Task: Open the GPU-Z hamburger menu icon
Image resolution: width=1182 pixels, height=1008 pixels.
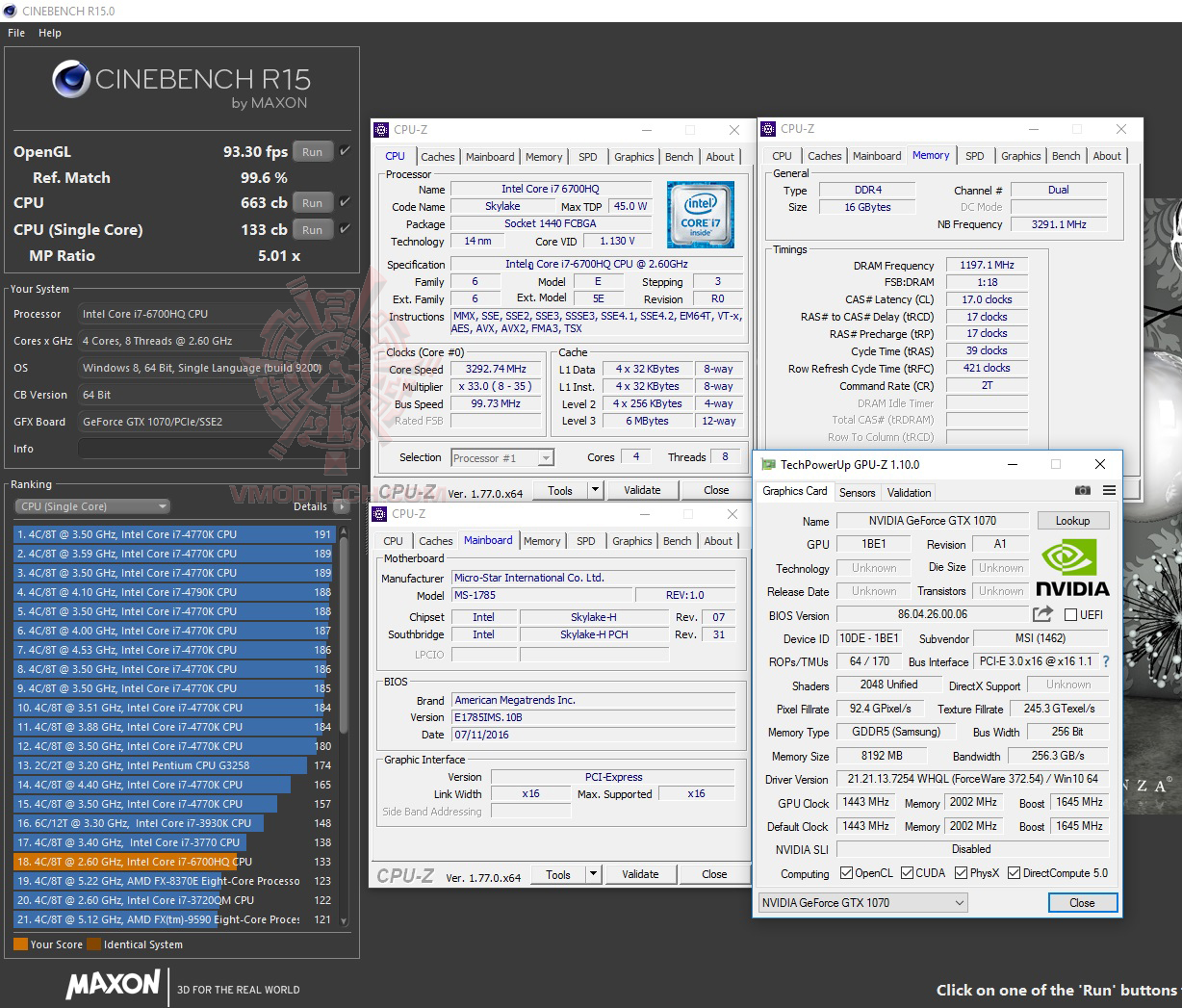Action: [x=1109, y=490]
